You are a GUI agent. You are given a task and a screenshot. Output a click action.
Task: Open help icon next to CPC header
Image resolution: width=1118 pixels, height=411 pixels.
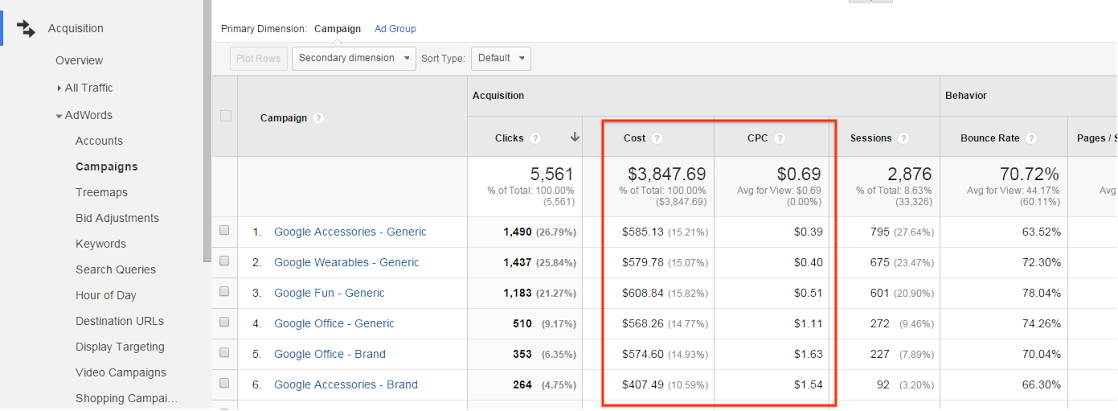pyautogui.click(x=779, y=138)
